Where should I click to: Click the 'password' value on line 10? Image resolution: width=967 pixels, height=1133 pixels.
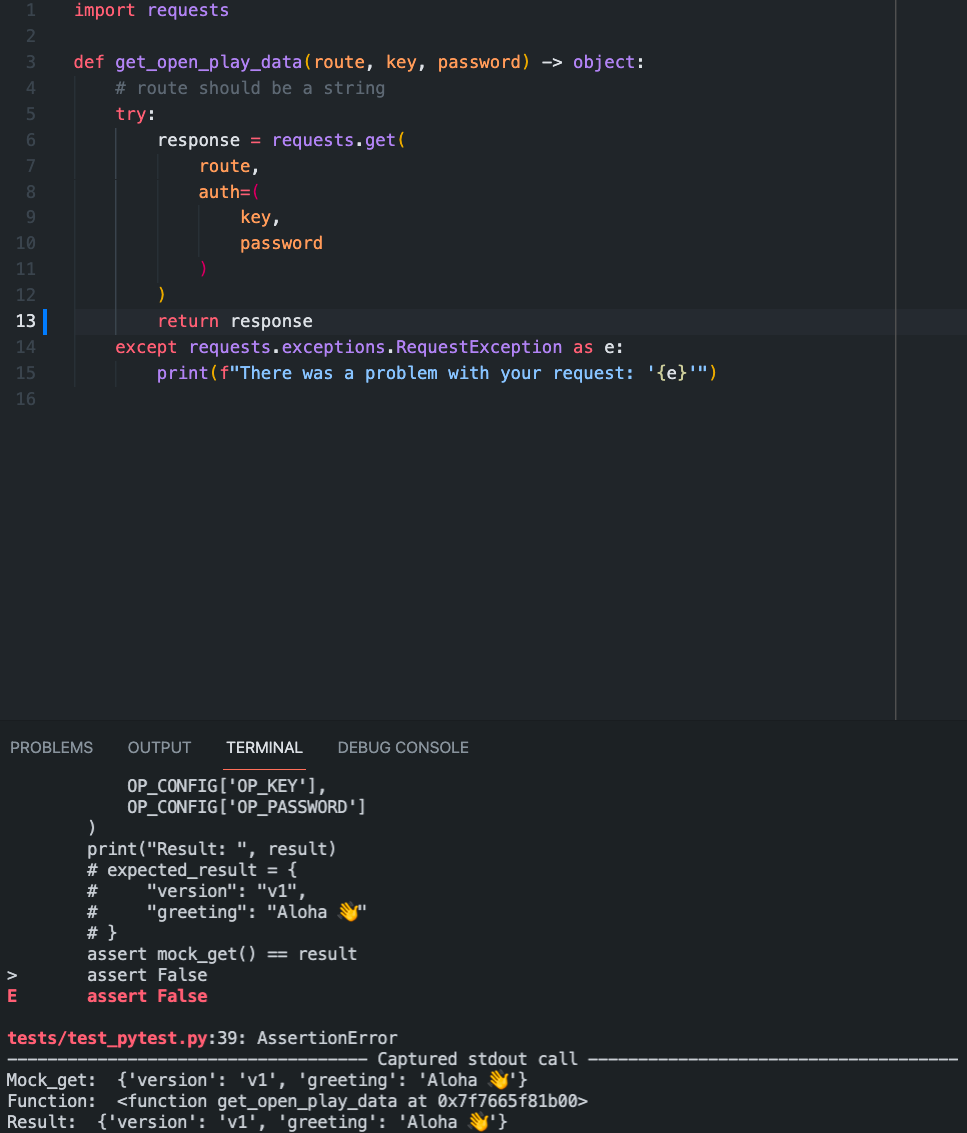click(281, 243)
